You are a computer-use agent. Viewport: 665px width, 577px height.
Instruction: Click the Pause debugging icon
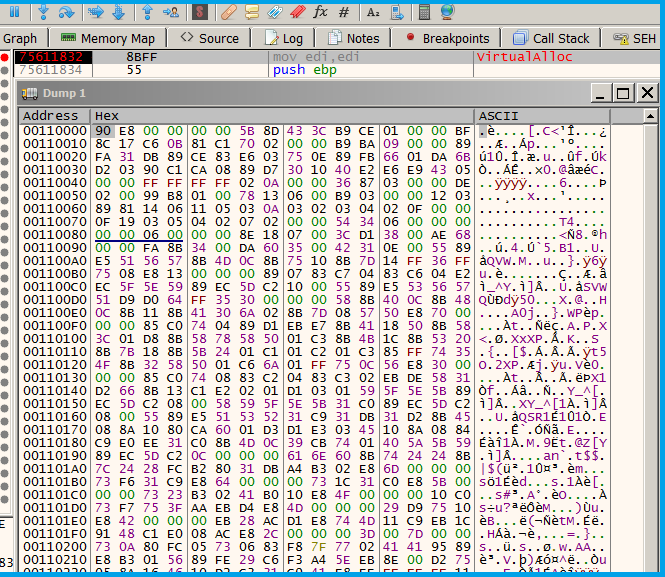[15, 12]
